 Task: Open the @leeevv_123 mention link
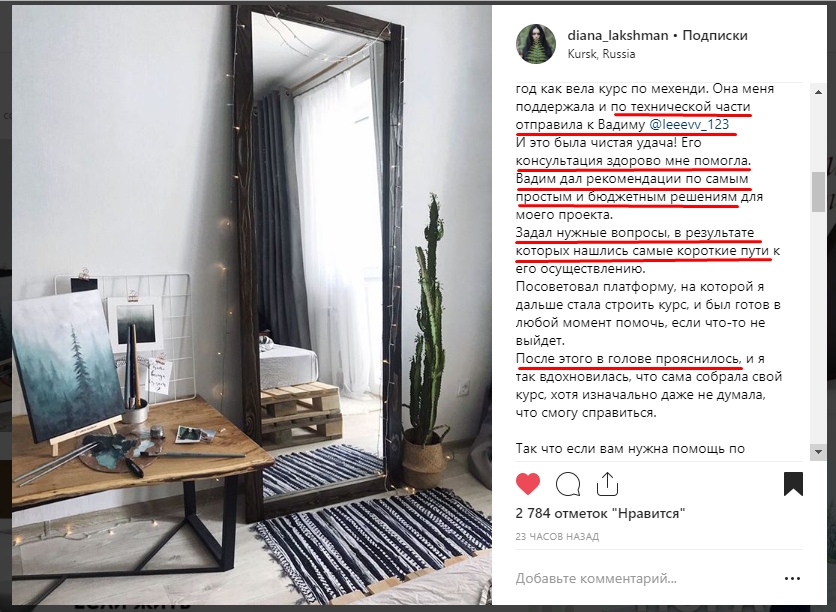point(689,125)
